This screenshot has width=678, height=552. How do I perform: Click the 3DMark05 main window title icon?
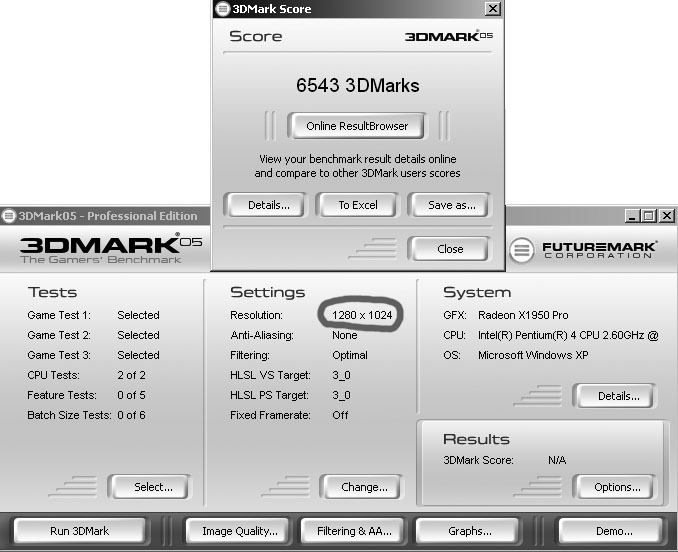click(x=8, y=216)
